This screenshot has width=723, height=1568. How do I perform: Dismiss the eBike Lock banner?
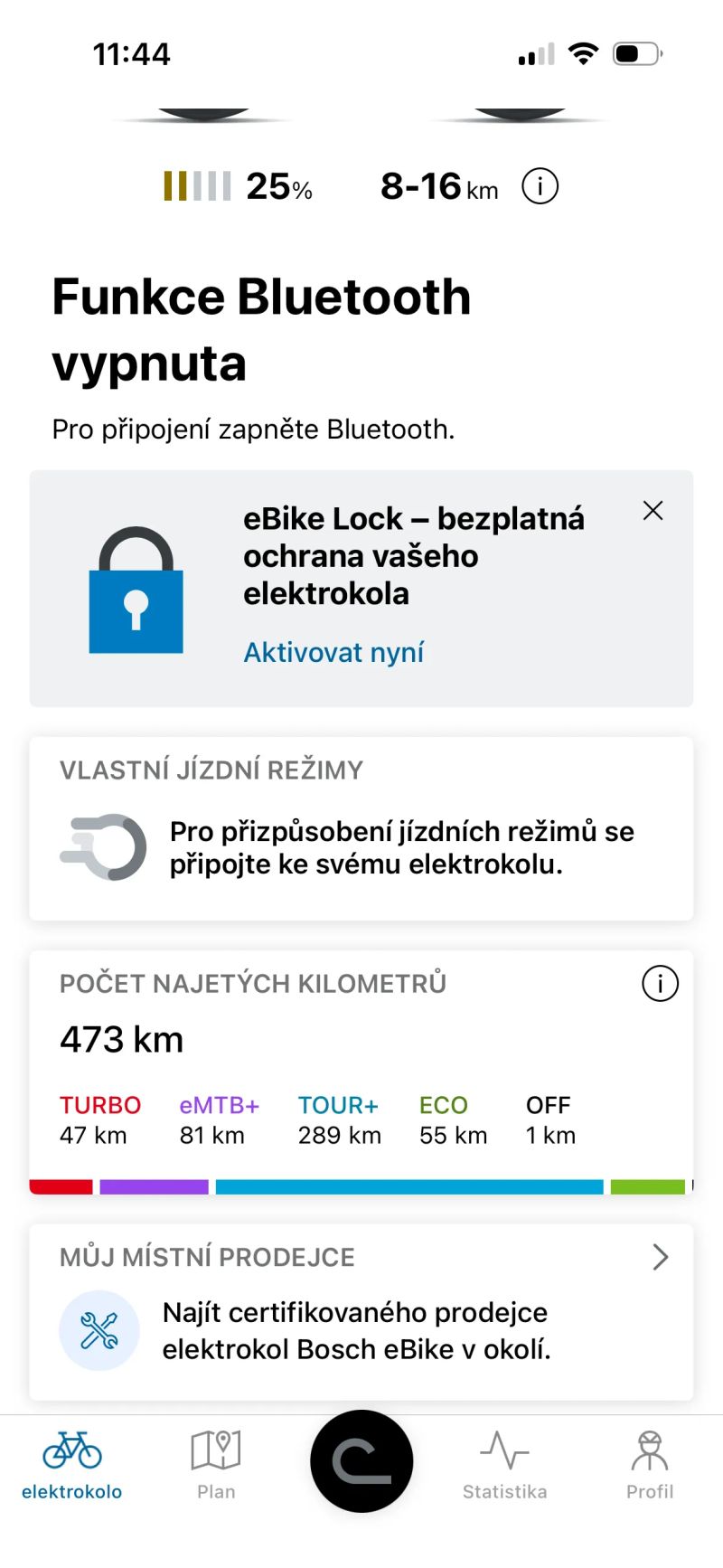pos(653,511)
